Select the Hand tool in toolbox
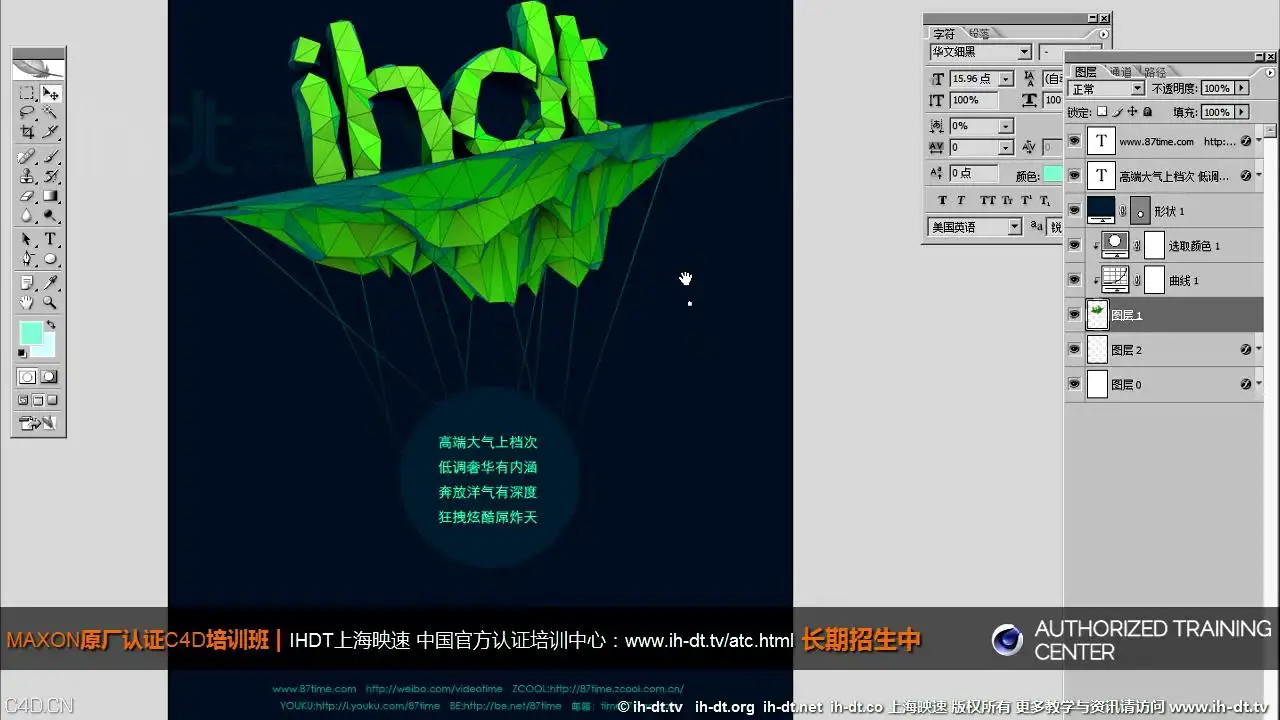 point(27,302)
